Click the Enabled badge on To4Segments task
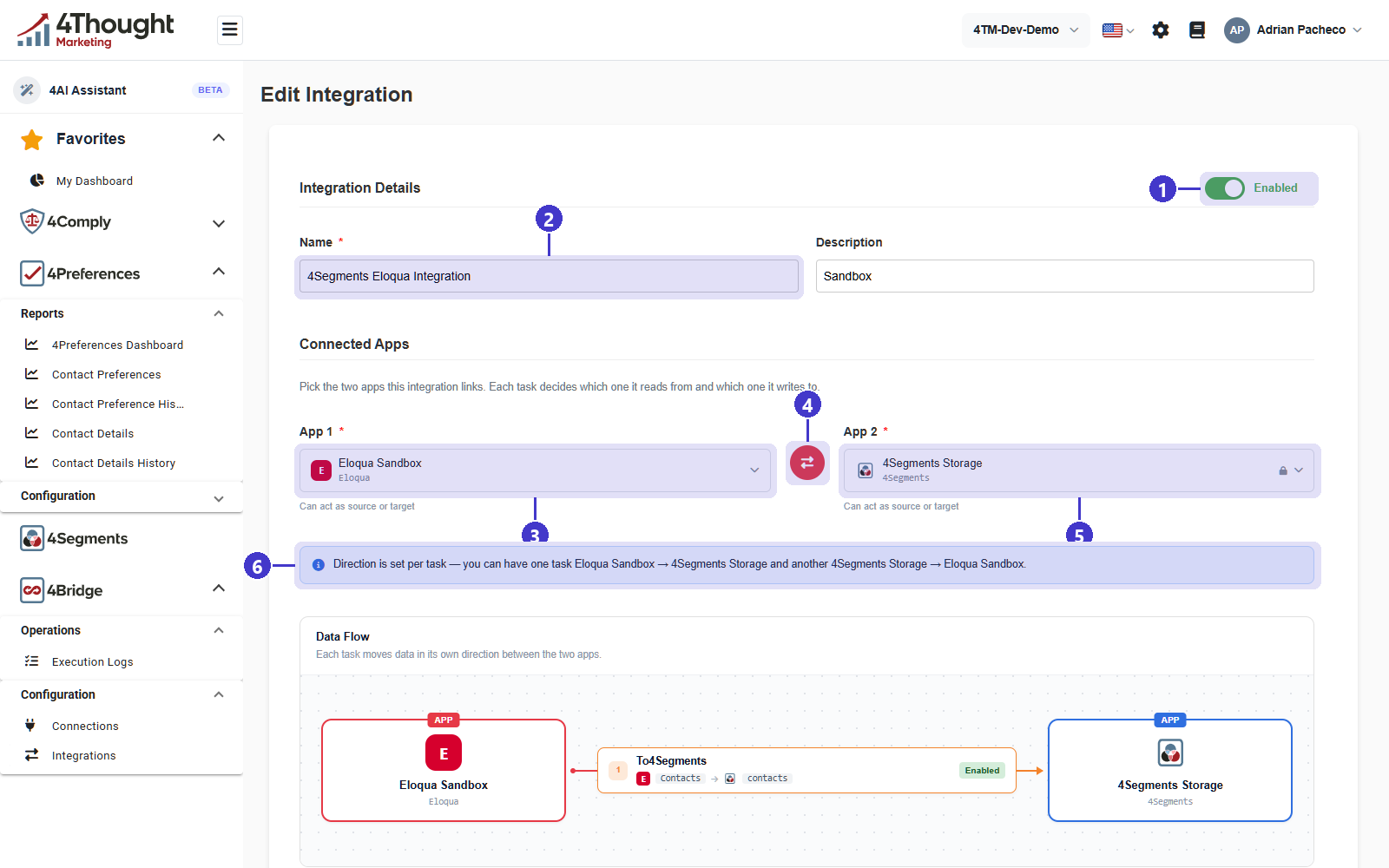1389x868 pixels. pos(982,770)
